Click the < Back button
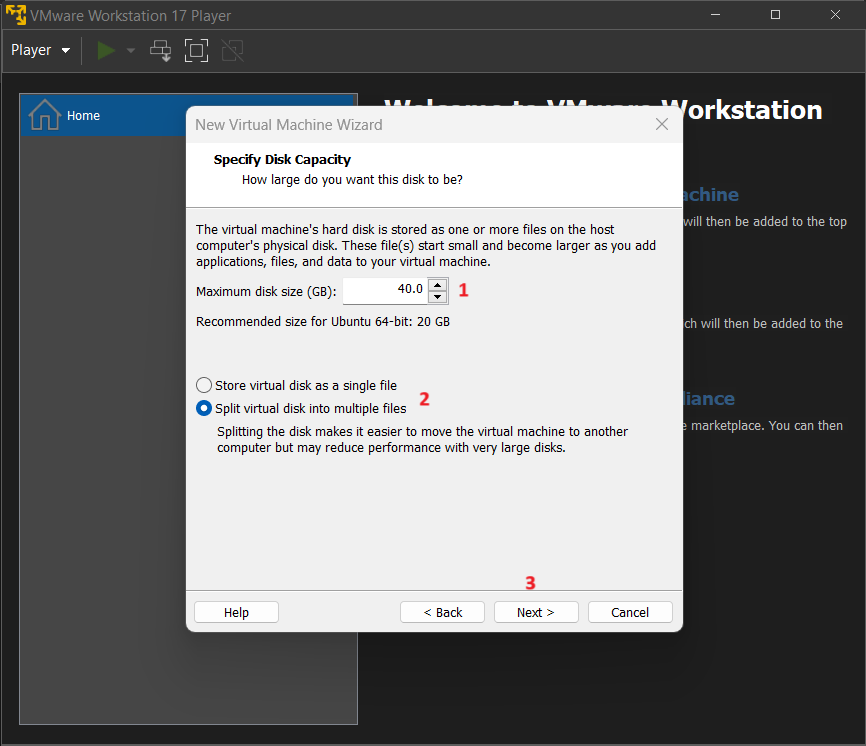Image resolution: width=866 pixels, height=746 pixels. click(x=442, y=612)
